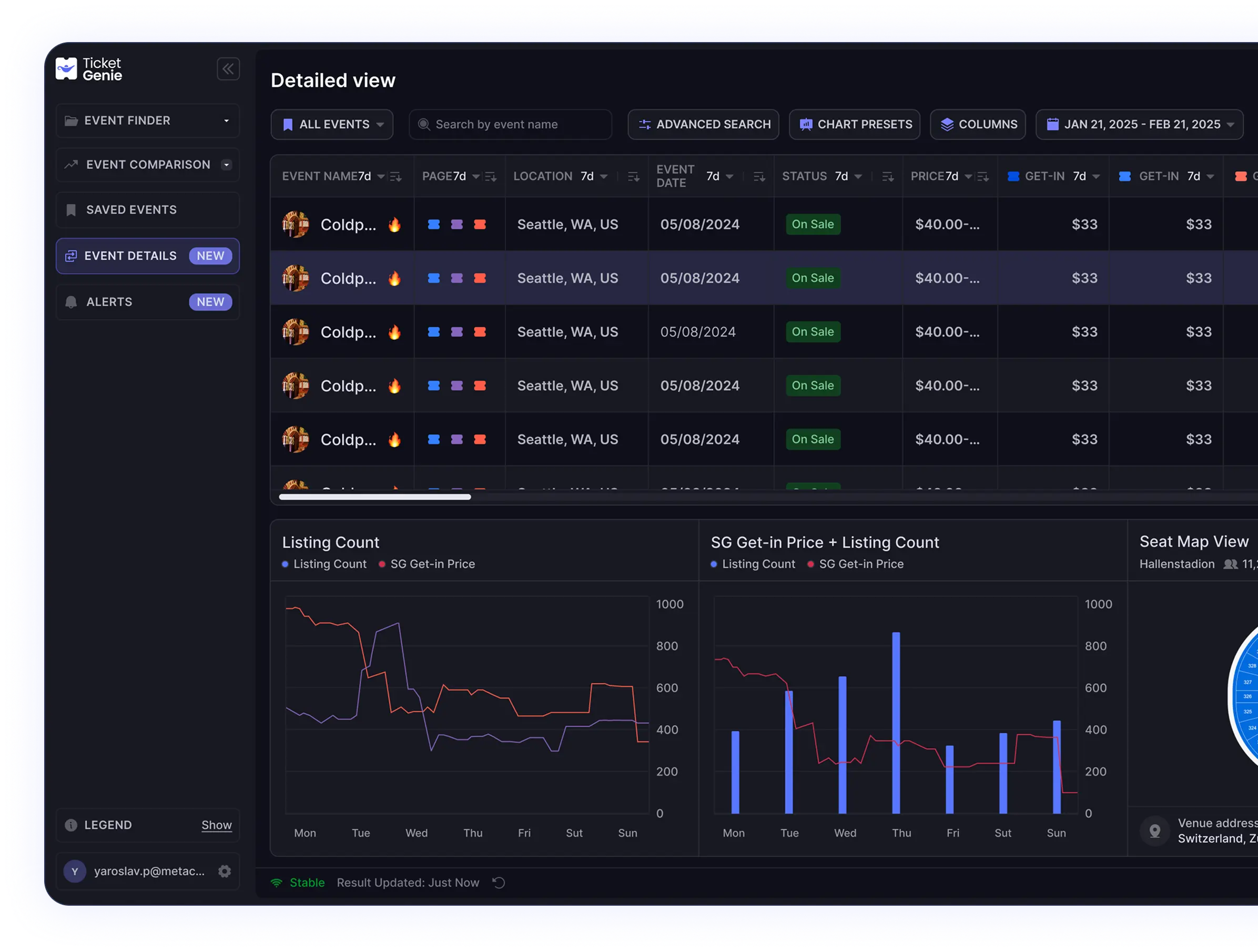Focus the Search by event name field
The width and height of the screenshot is (1258, 952).
(510, 125)
